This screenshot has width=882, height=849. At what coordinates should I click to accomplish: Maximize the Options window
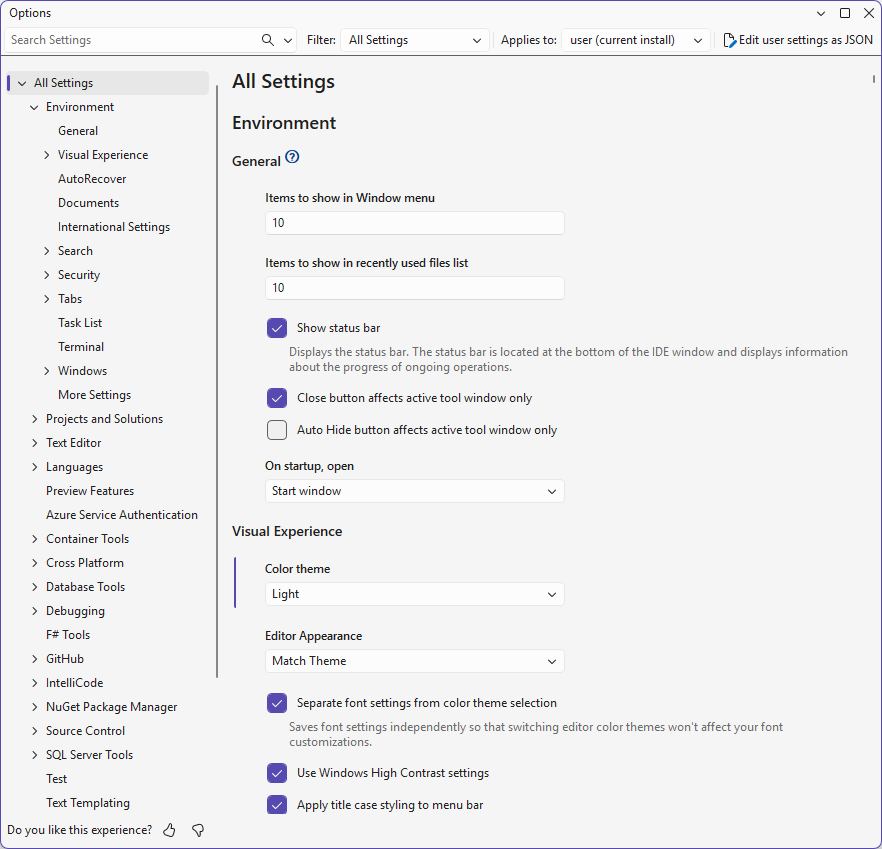point(845,13)
